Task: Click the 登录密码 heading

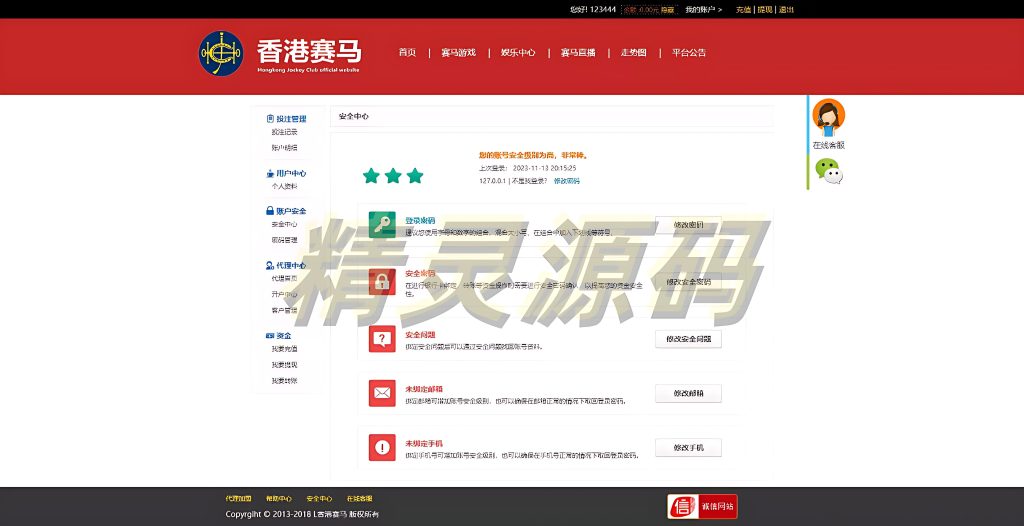Action: (x=420, y=221)
